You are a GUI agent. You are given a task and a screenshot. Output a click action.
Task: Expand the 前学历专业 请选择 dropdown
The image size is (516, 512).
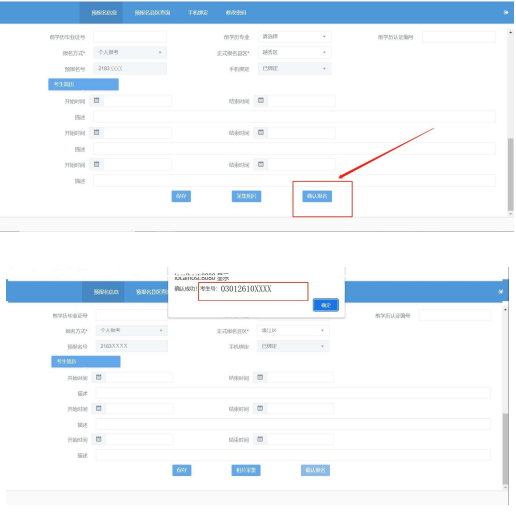pyautogui.click(x=295, y=37)
